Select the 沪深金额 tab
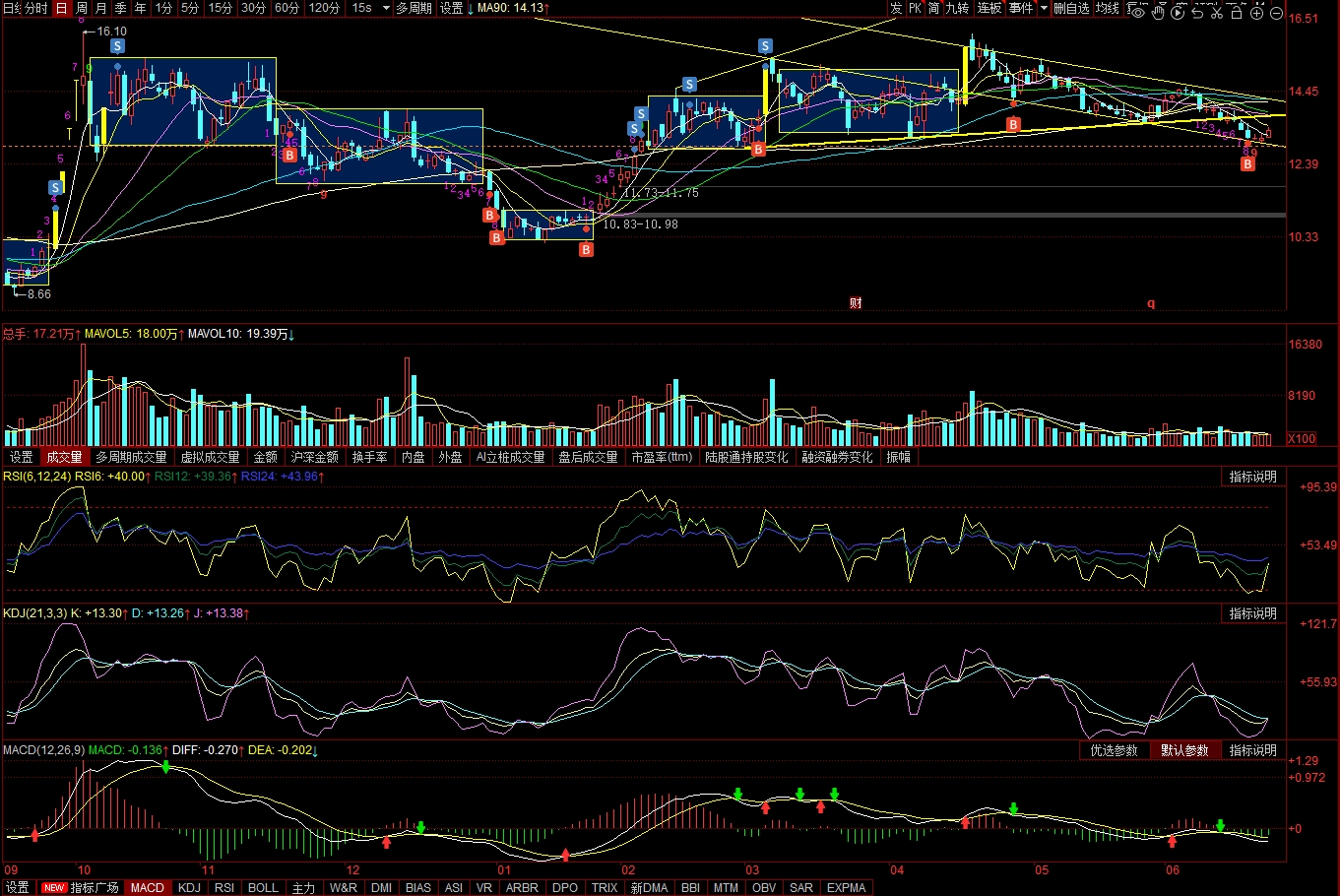Screen dimensions: 1340x896 click(x=315, y=457)
